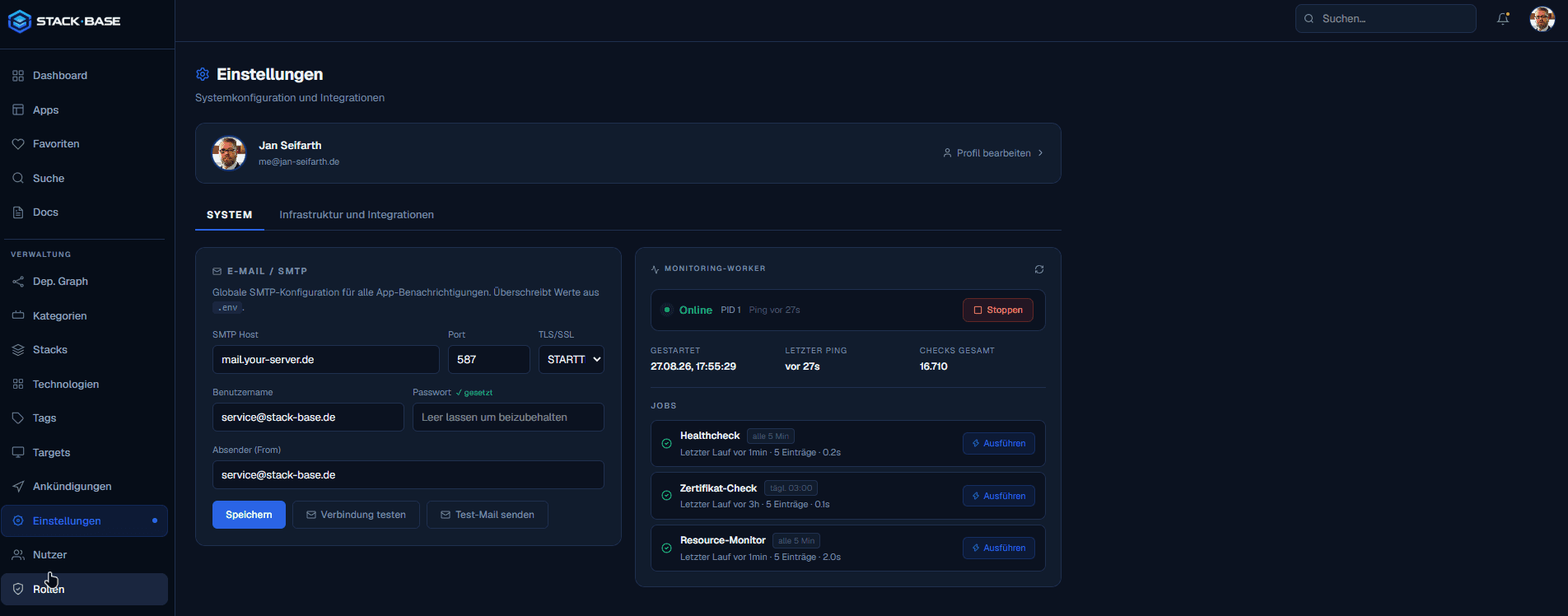Open Technologien in sidebar
1568x616 pixels.
[85, 385]
